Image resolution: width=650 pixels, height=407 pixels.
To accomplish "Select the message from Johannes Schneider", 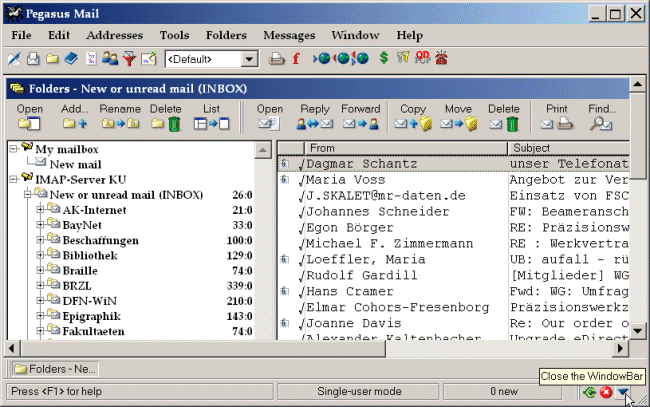I will 454,211.
